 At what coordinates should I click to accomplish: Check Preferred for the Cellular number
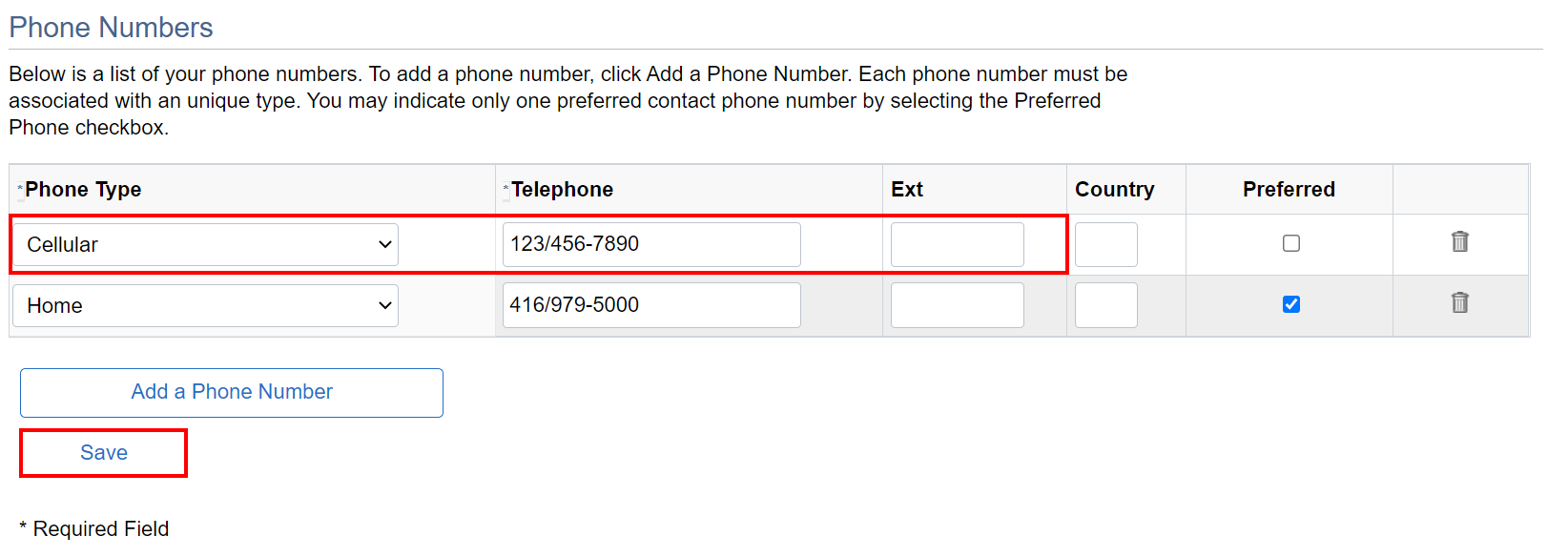pyautogui.click(x=1290, y=243)
